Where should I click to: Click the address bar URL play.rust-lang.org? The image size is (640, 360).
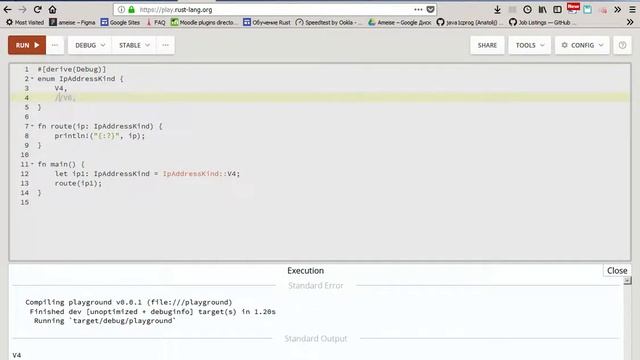tap(176, 9)
